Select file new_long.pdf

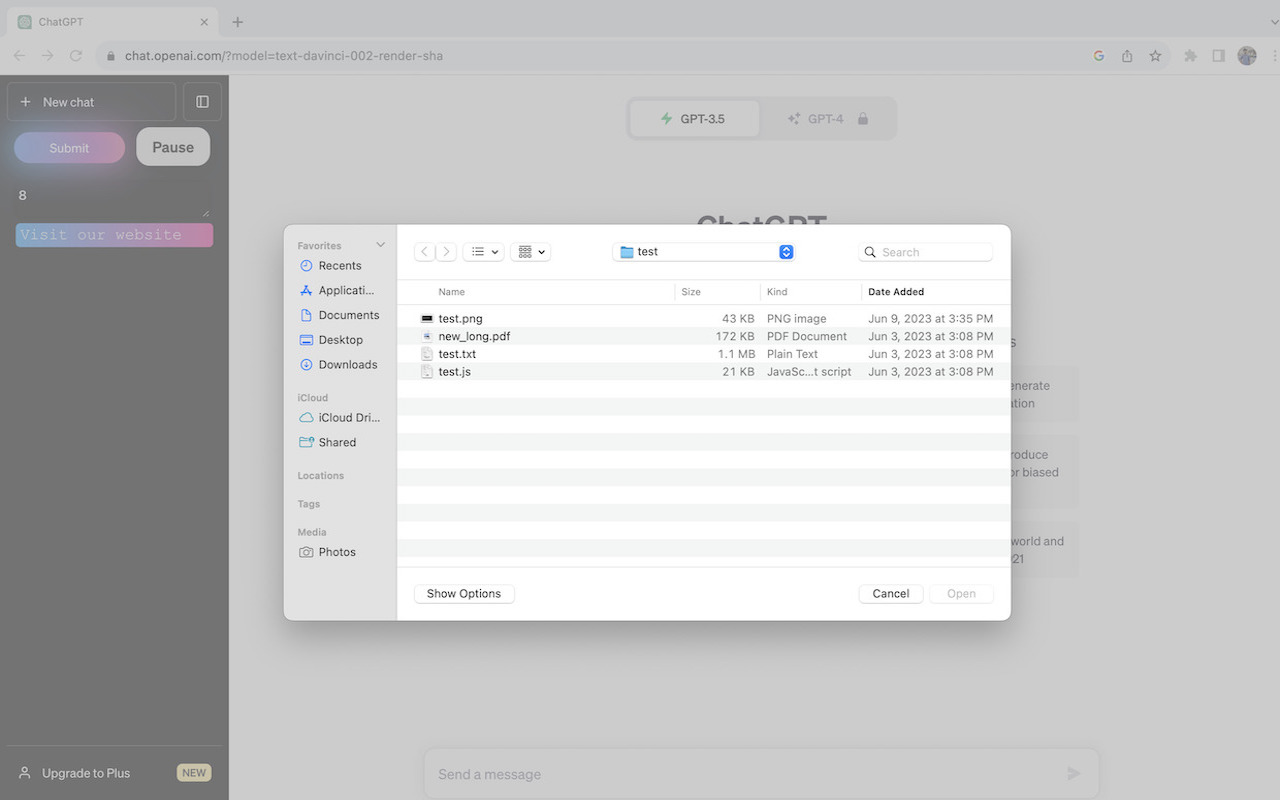click(704, 336)
